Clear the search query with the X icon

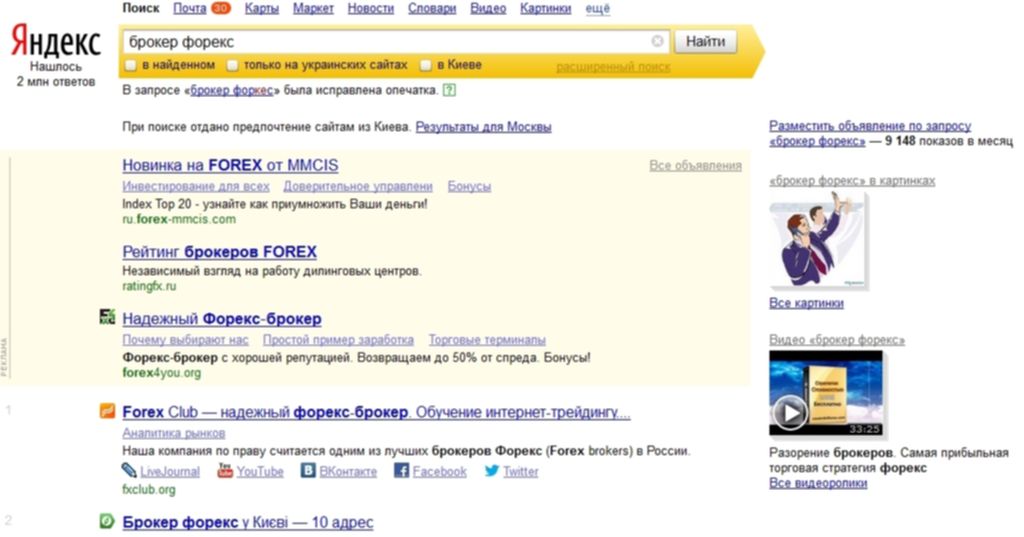(658, 41)
